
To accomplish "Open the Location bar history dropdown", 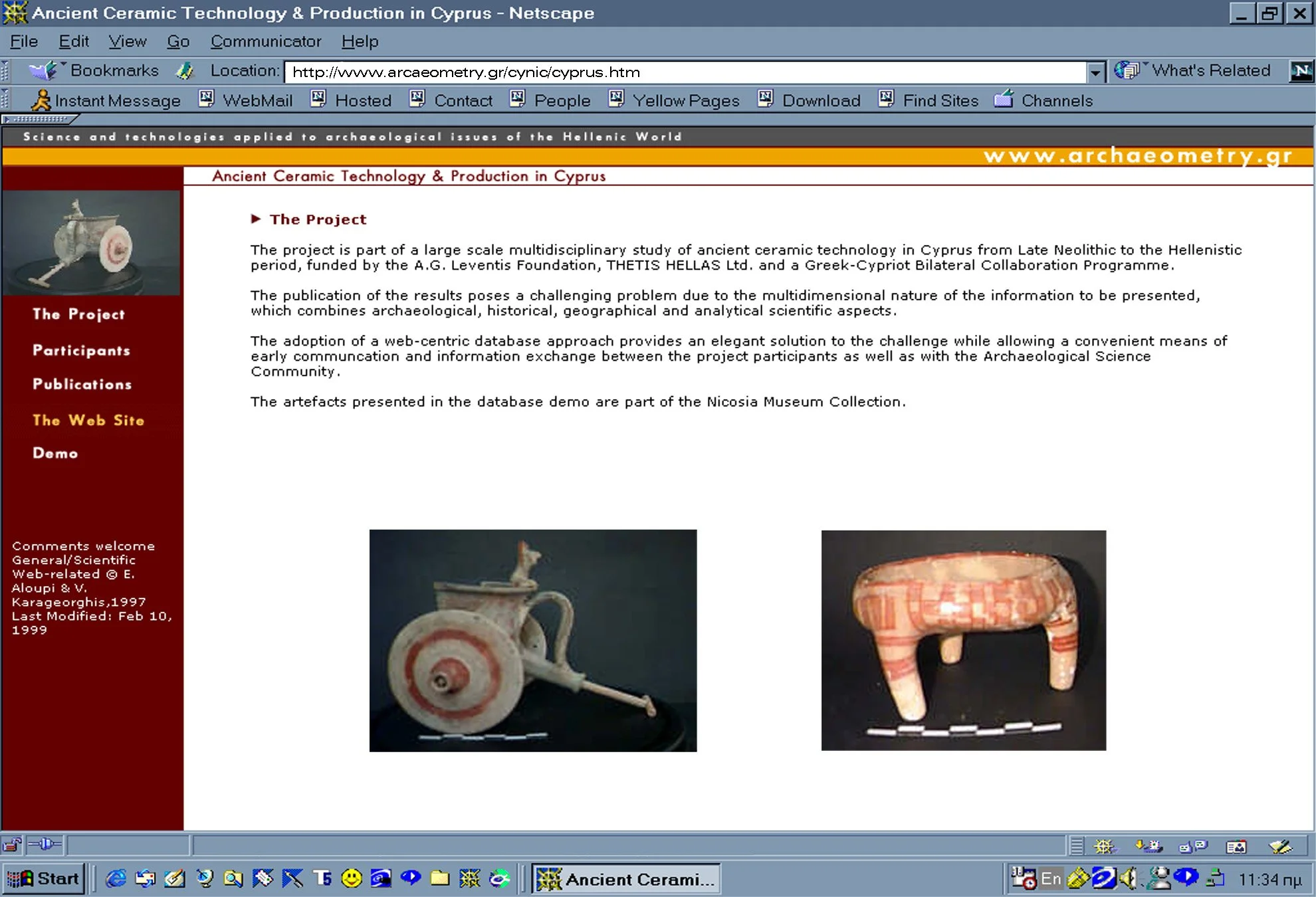I will click(x=1094, y=72).
